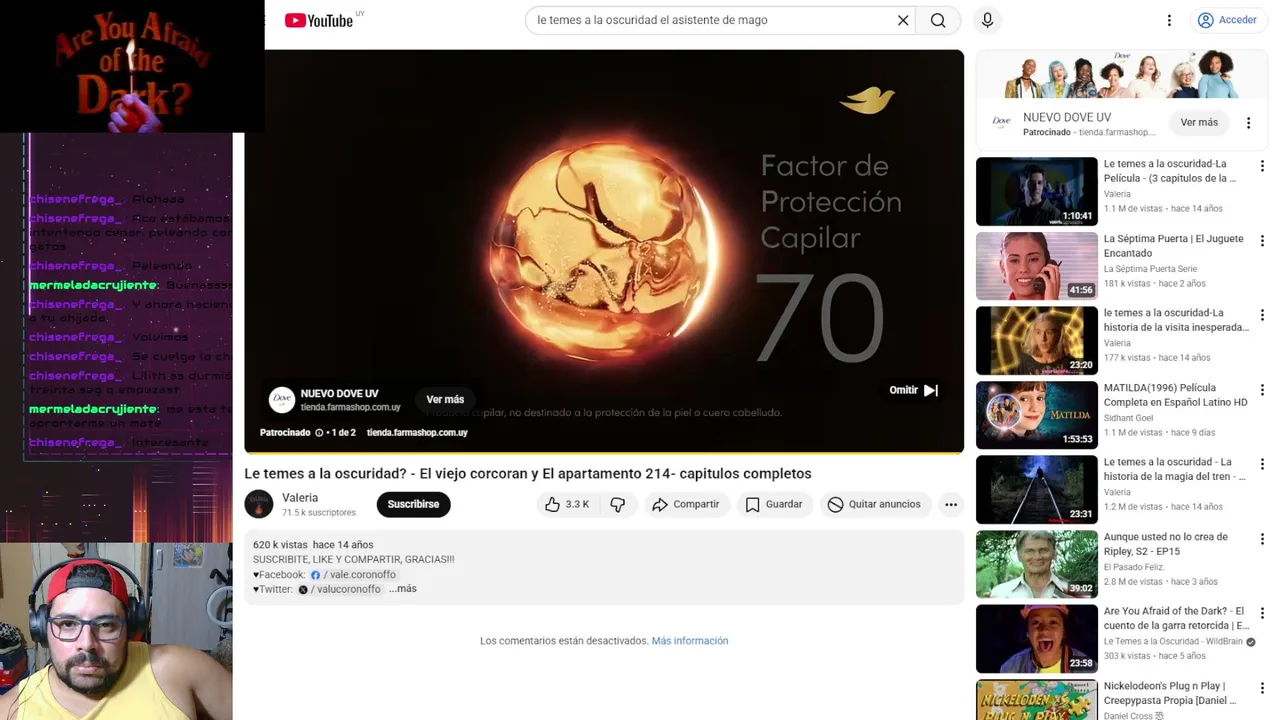Open channel name El Pasado Feliz.
1280x720 pixels.
[1135, 567]
